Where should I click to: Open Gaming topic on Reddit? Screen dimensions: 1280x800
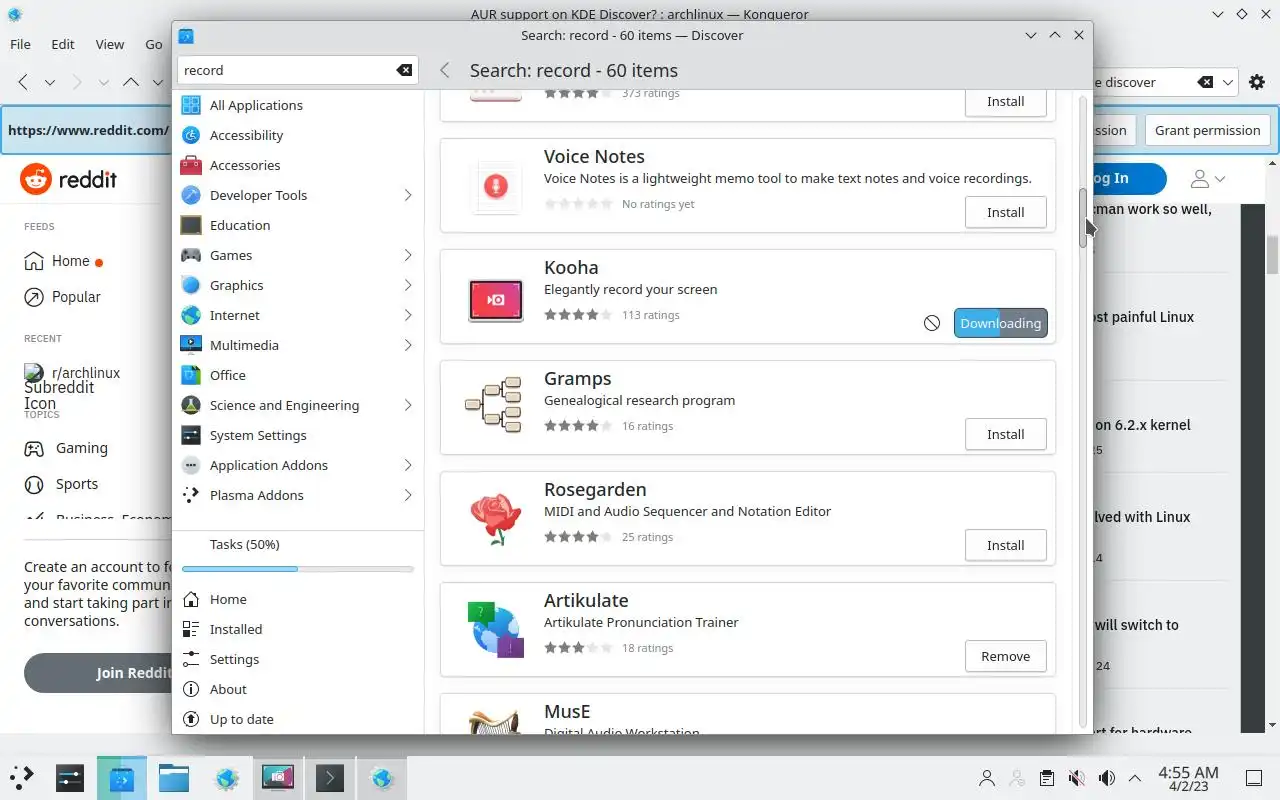(x=66, y=448)
